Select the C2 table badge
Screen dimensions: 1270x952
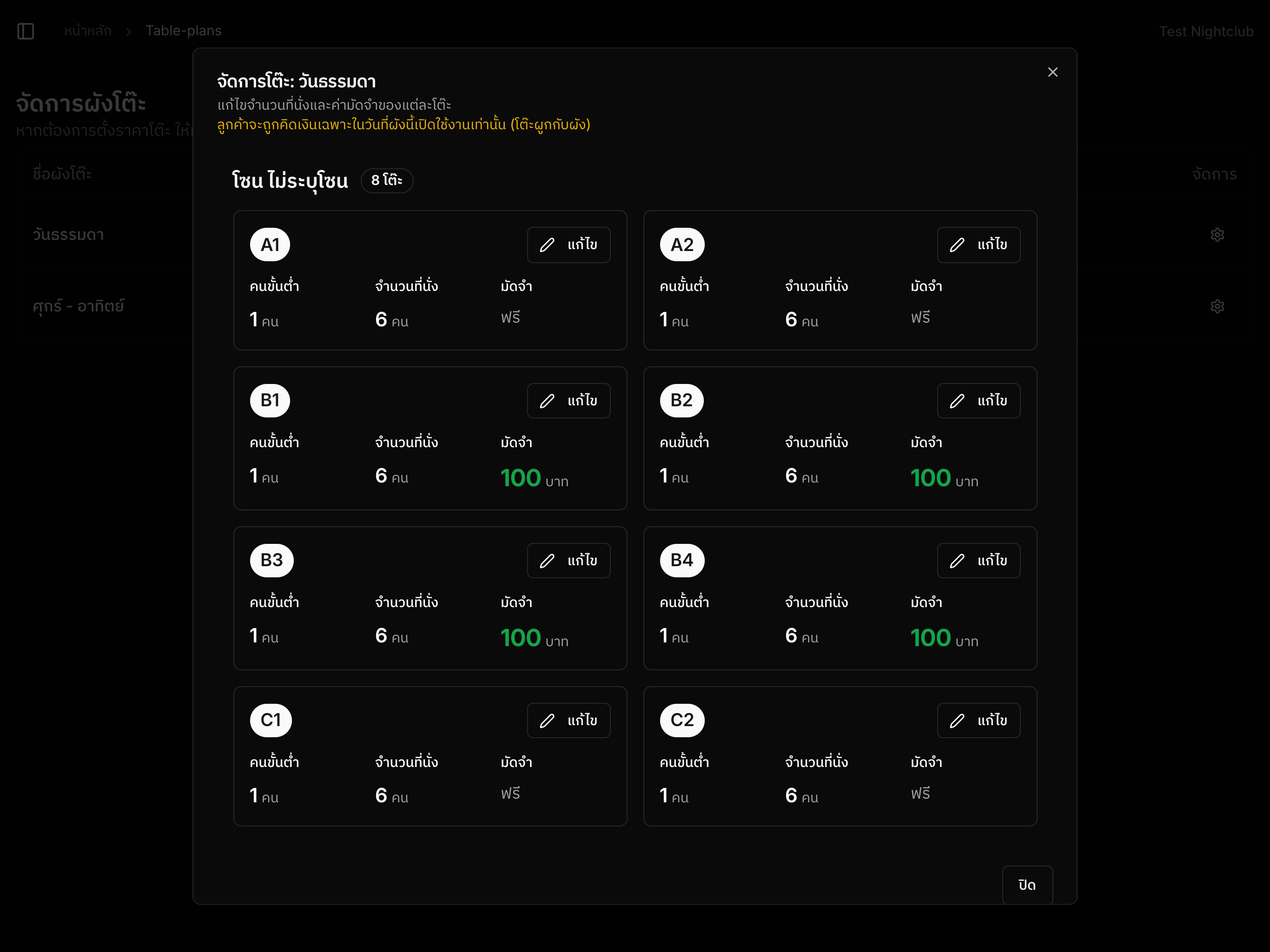point(682,721)
